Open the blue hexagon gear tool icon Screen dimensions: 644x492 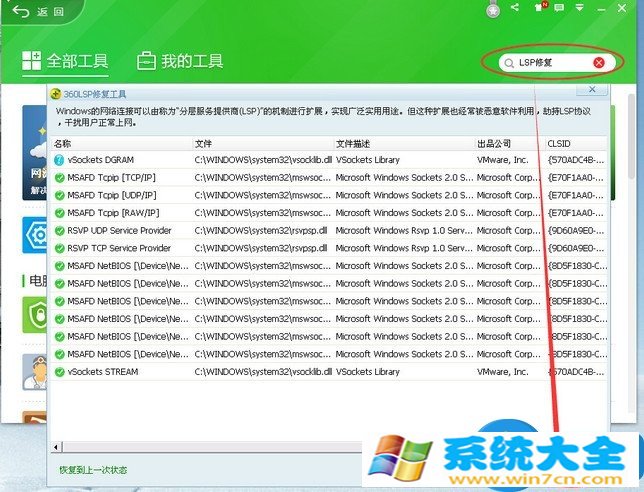(x=35, y=235)
